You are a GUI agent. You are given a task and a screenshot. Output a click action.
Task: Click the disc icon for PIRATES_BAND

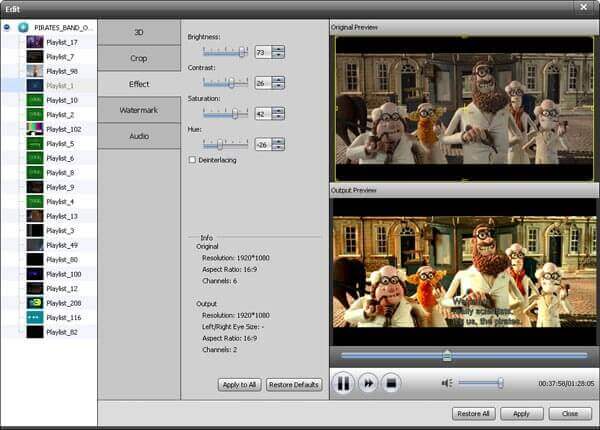pos(23,27)
